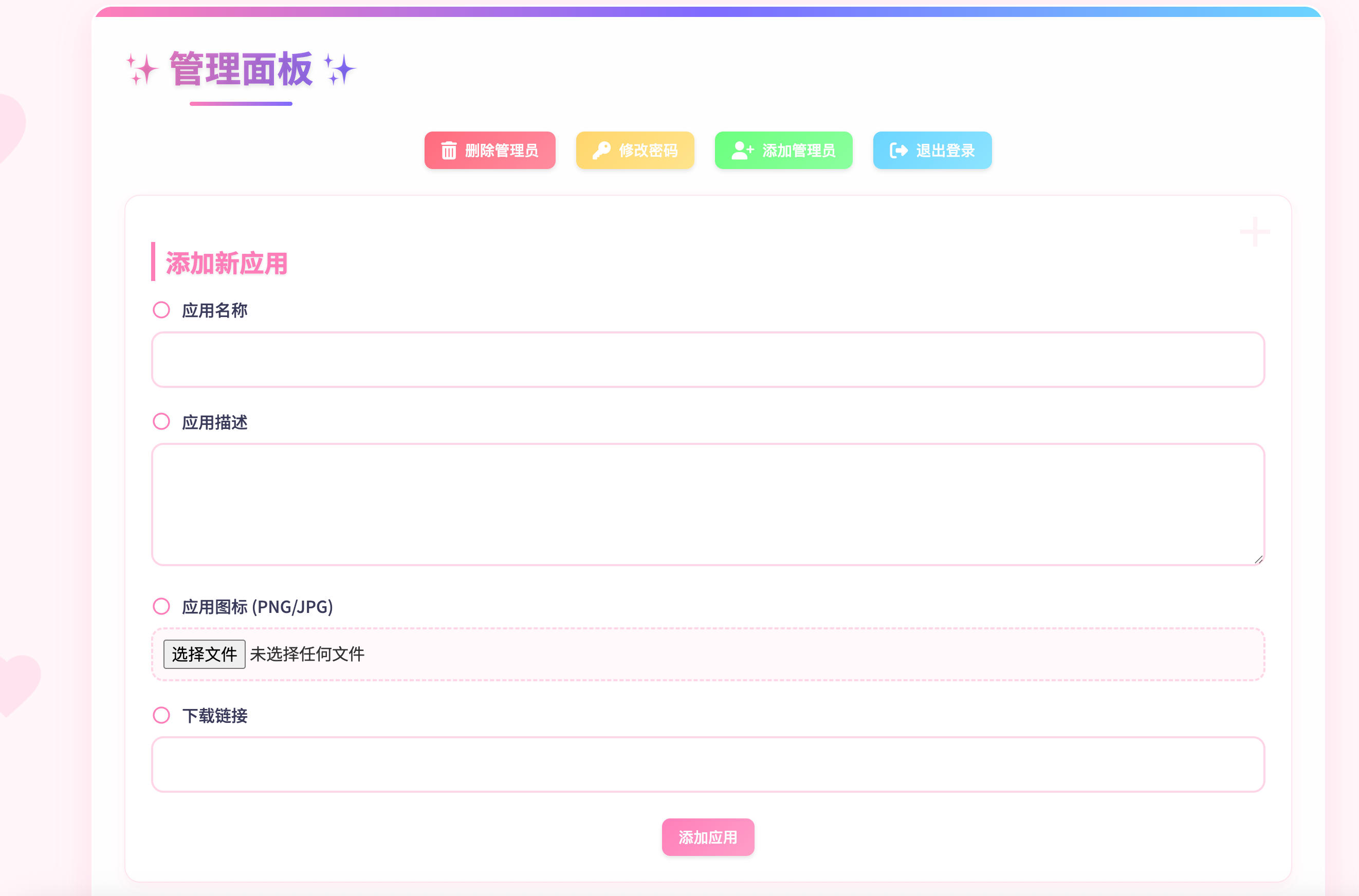Click the 应用描述 label text
The width and height of the screenshot is (1359, 896).
pos(214,422)
